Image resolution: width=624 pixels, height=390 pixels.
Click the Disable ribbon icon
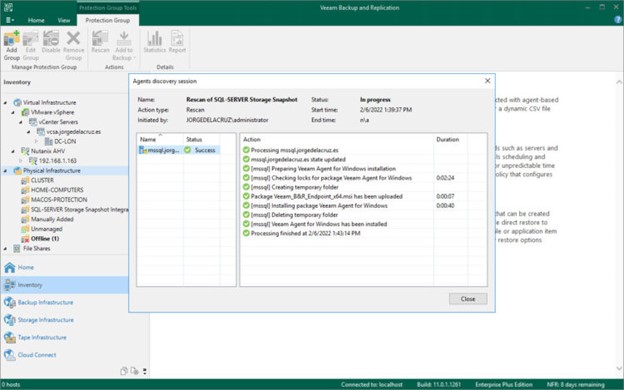click(x=51, y=42)
